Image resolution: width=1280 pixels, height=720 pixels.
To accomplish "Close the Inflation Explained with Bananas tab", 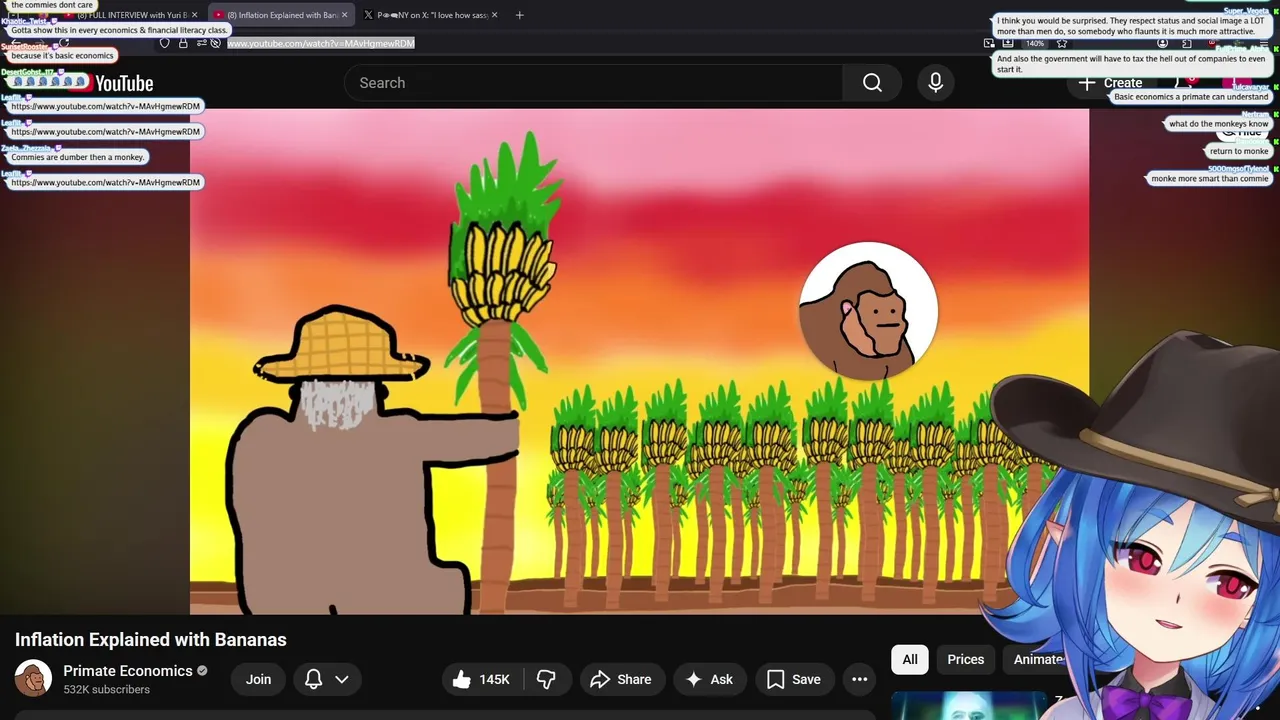I will point(344,15).
